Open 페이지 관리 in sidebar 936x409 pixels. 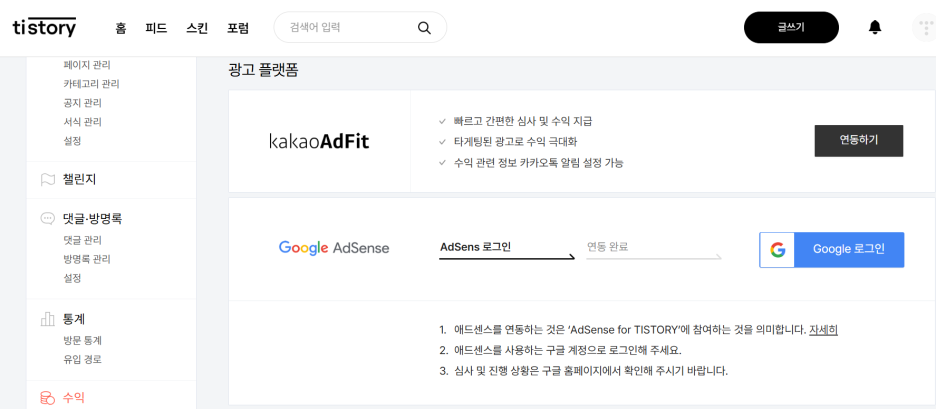click(x=87, y=64)
